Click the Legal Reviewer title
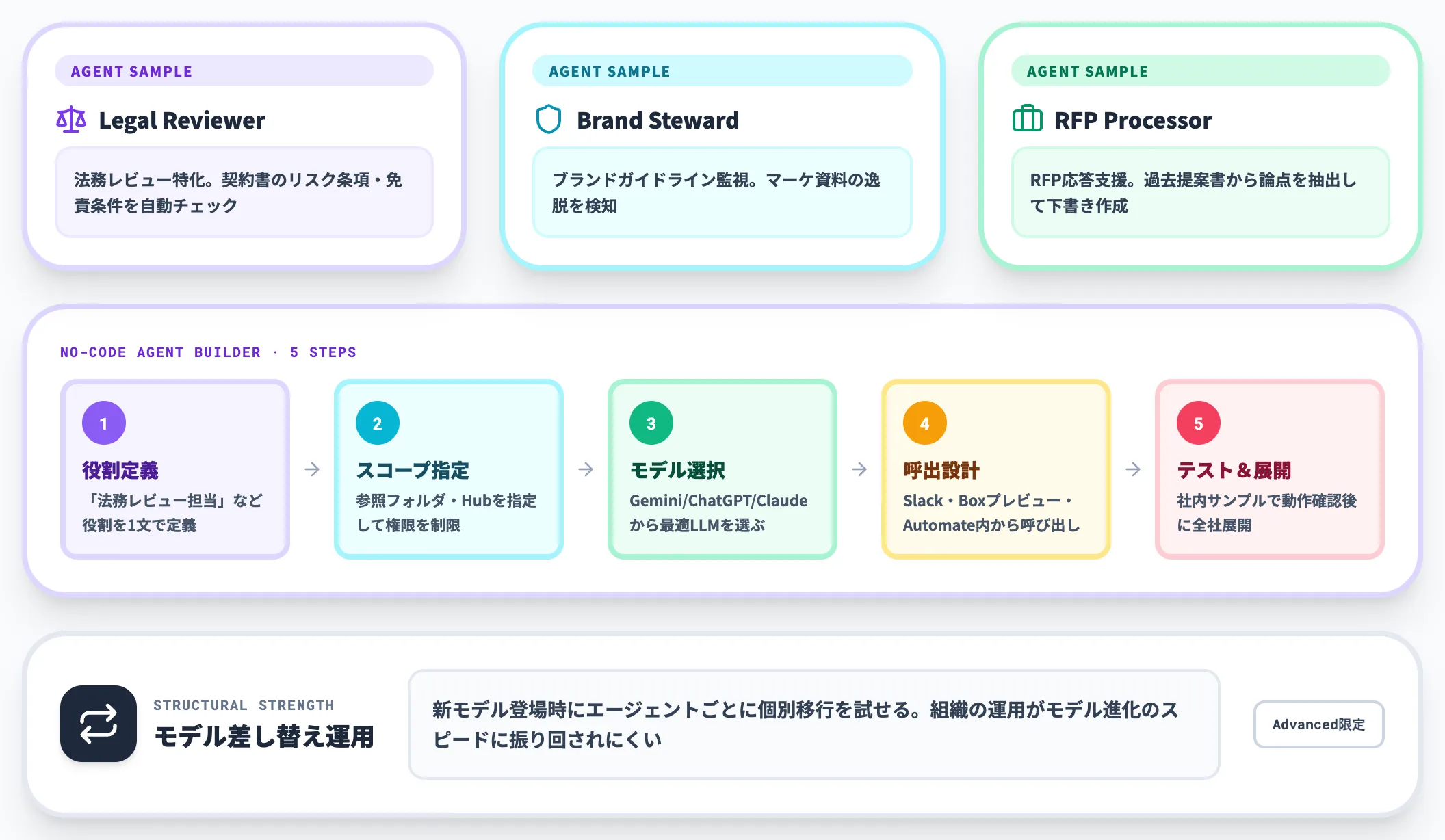 click(182, 120)
